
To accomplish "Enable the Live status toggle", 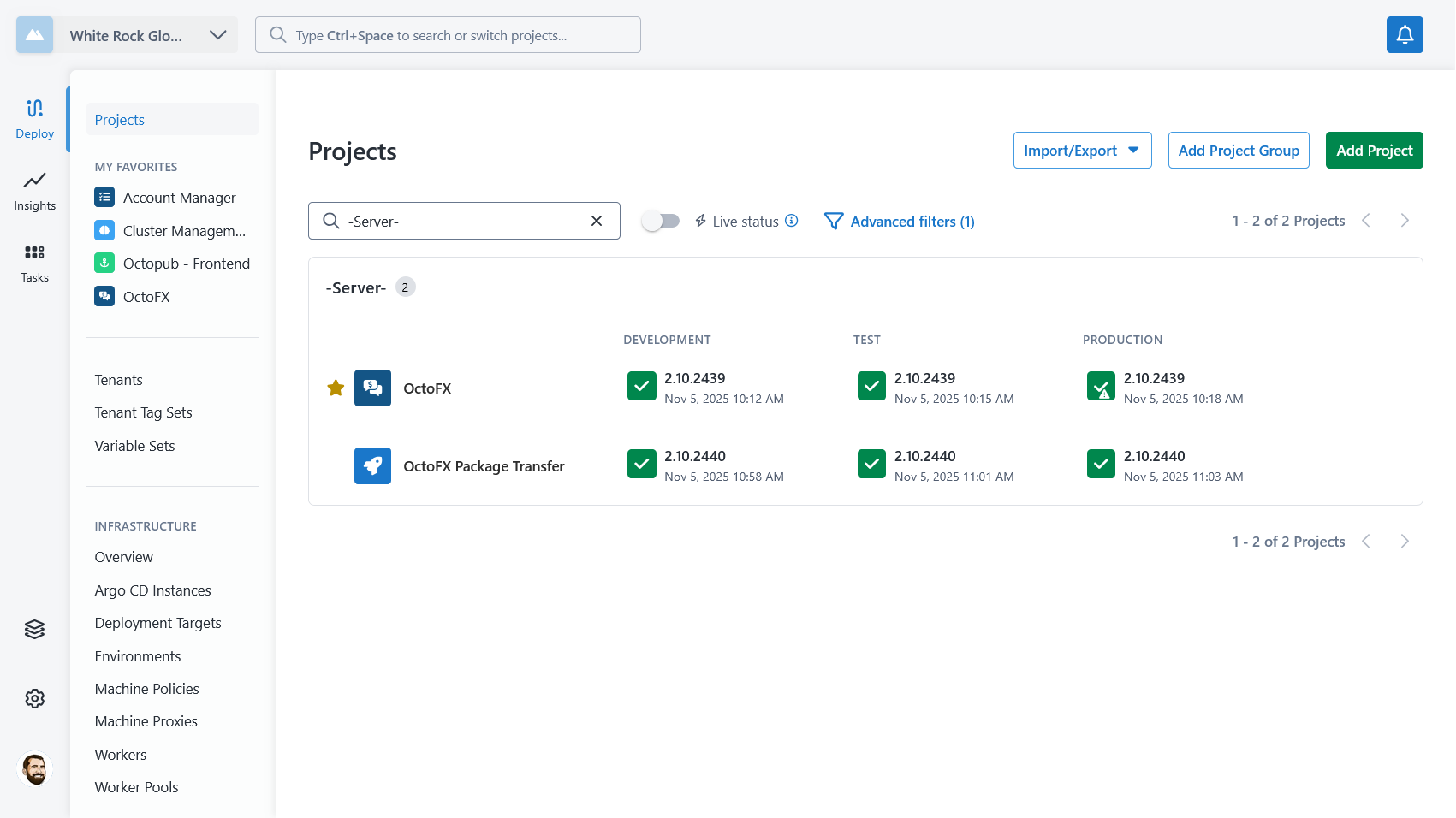I will (x=660, y=221).
